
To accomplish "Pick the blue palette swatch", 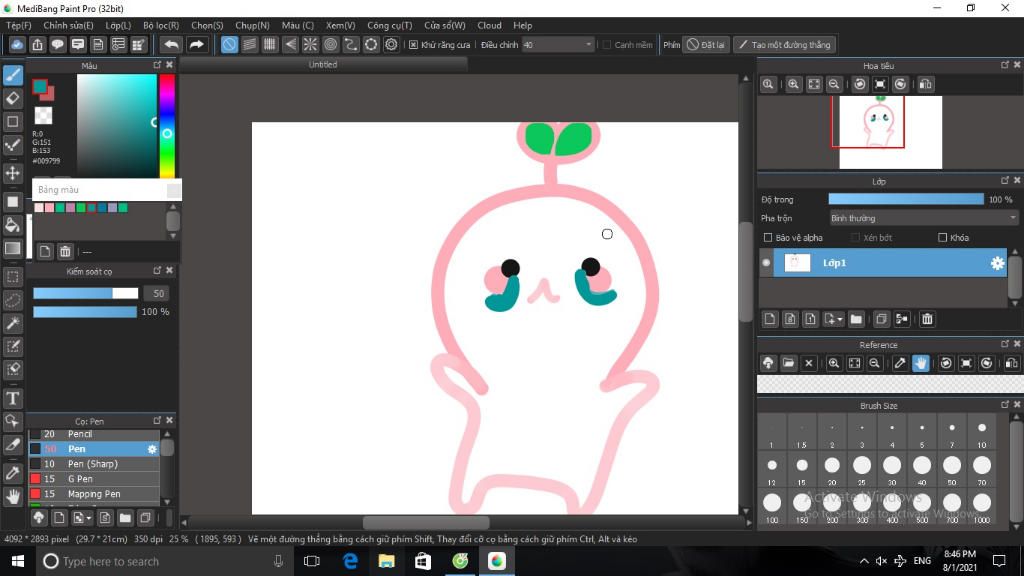I will (x=102, y=208).
